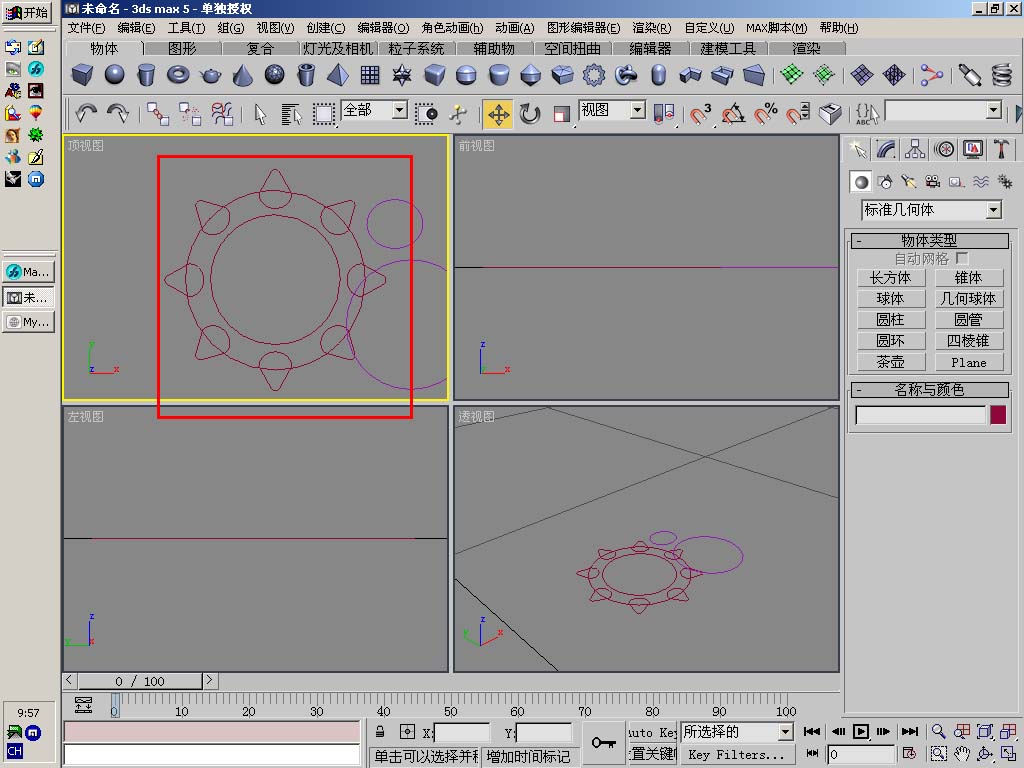Toggle the Percent Snap icon

[765, 114]
